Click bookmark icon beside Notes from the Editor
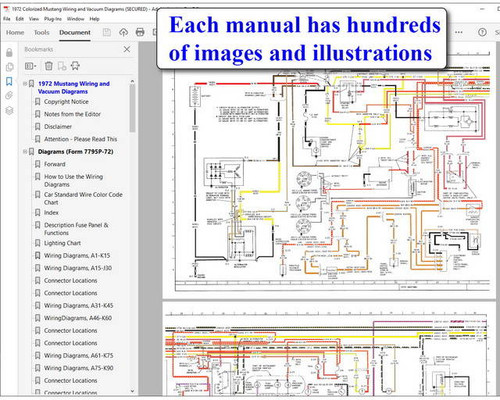Screen dimensions: 500x400 click(x=38, y=114)
